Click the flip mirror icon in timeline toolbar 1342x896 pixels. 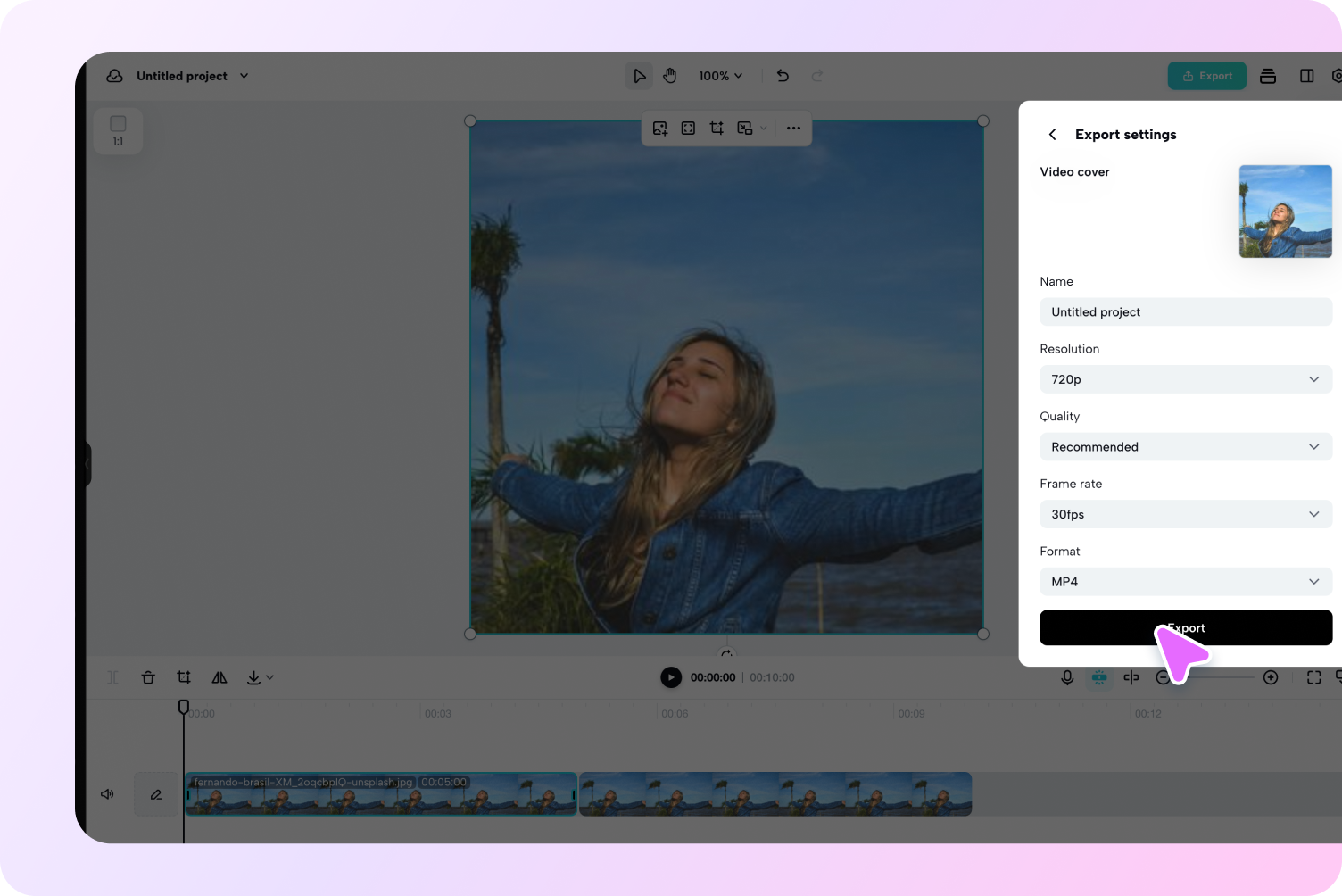[x=220, y=677]
